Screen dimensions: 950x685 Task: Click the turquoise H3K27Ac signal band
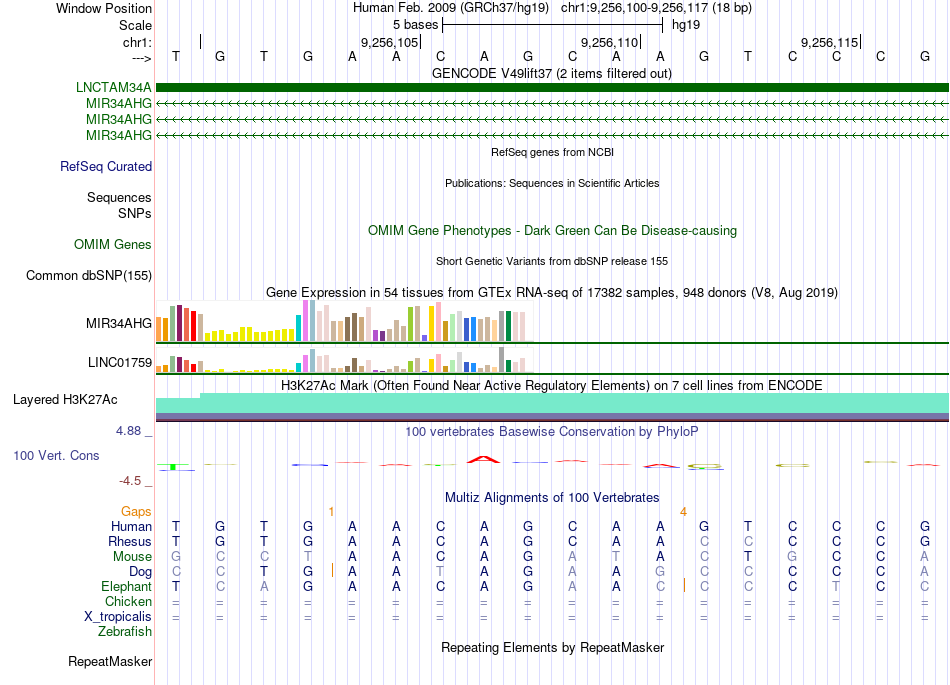click(x=552, y=403)
